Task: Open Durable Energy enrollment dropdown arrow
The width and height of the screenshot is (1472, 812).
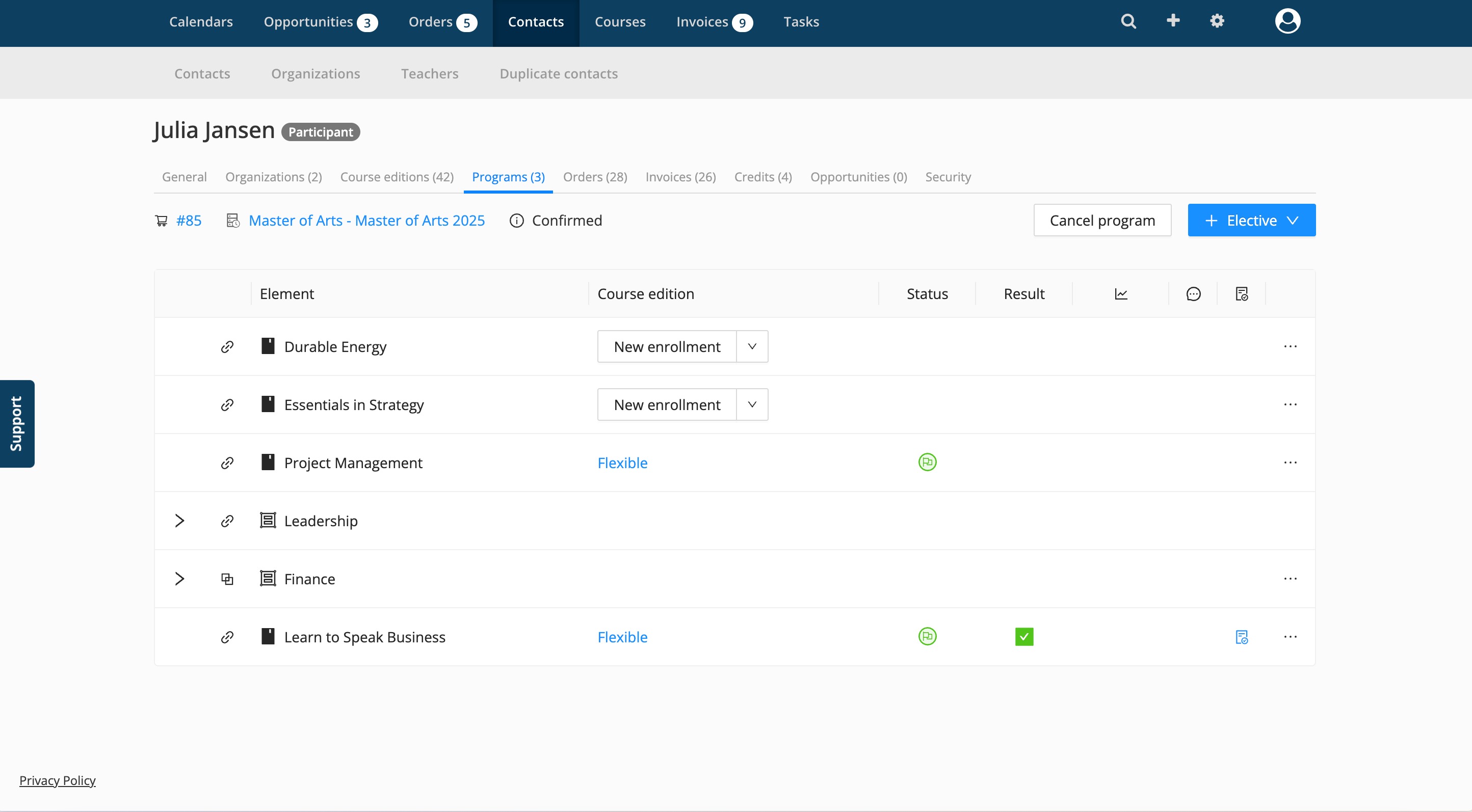Action: 752,346
